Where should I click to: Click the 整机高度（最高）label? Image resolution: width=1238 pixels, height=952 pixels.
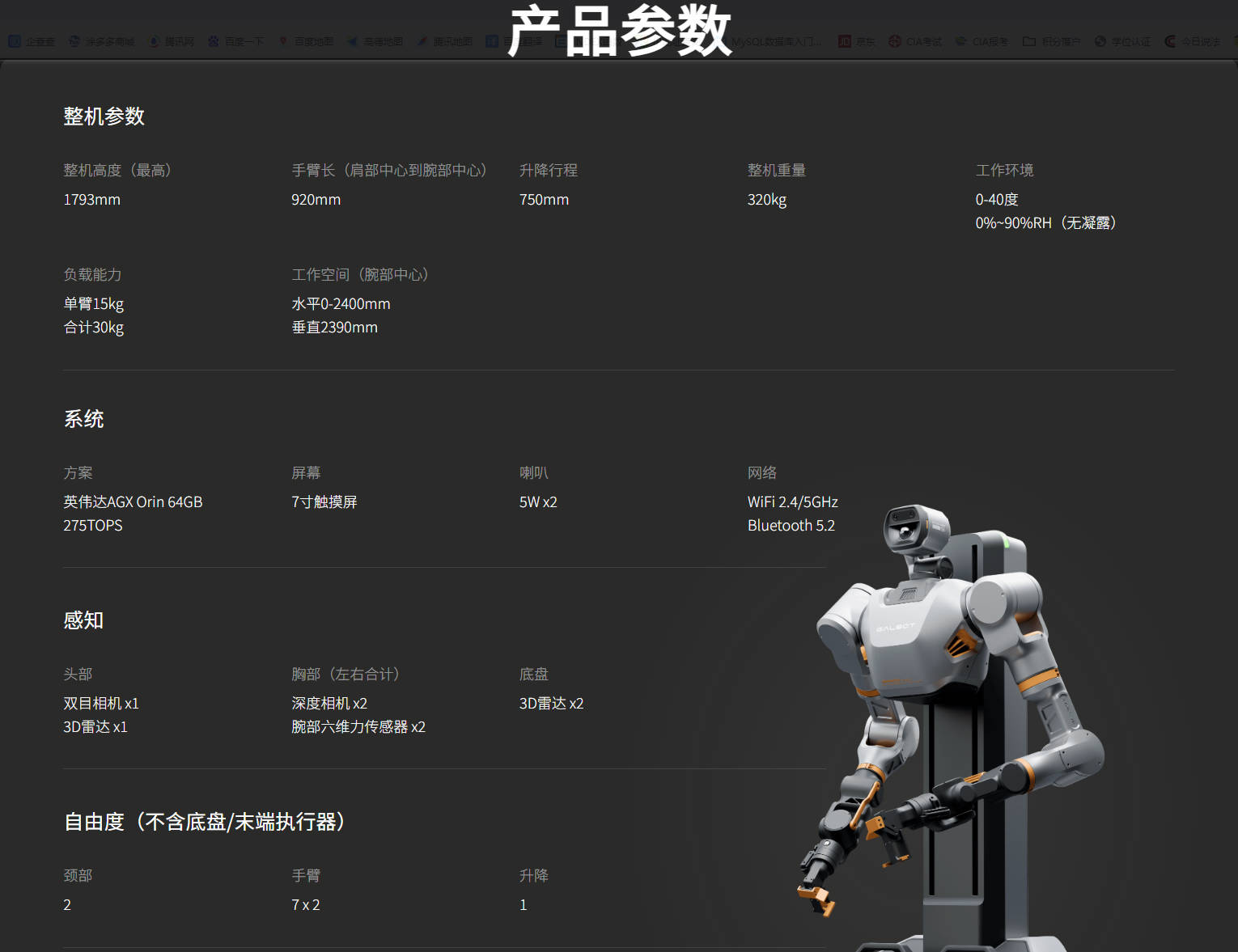119,171
